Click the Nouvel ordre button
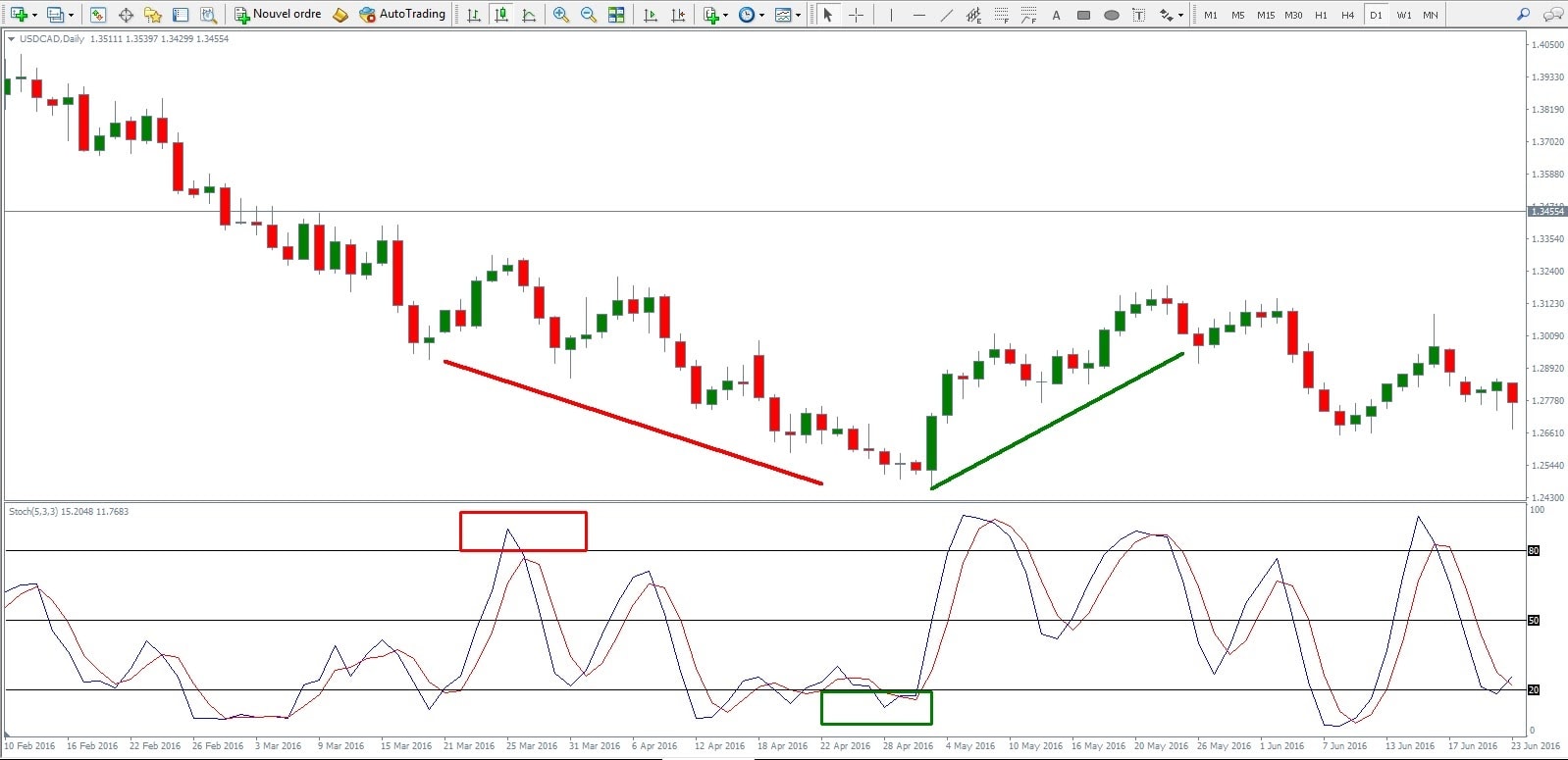 point(278,15)
